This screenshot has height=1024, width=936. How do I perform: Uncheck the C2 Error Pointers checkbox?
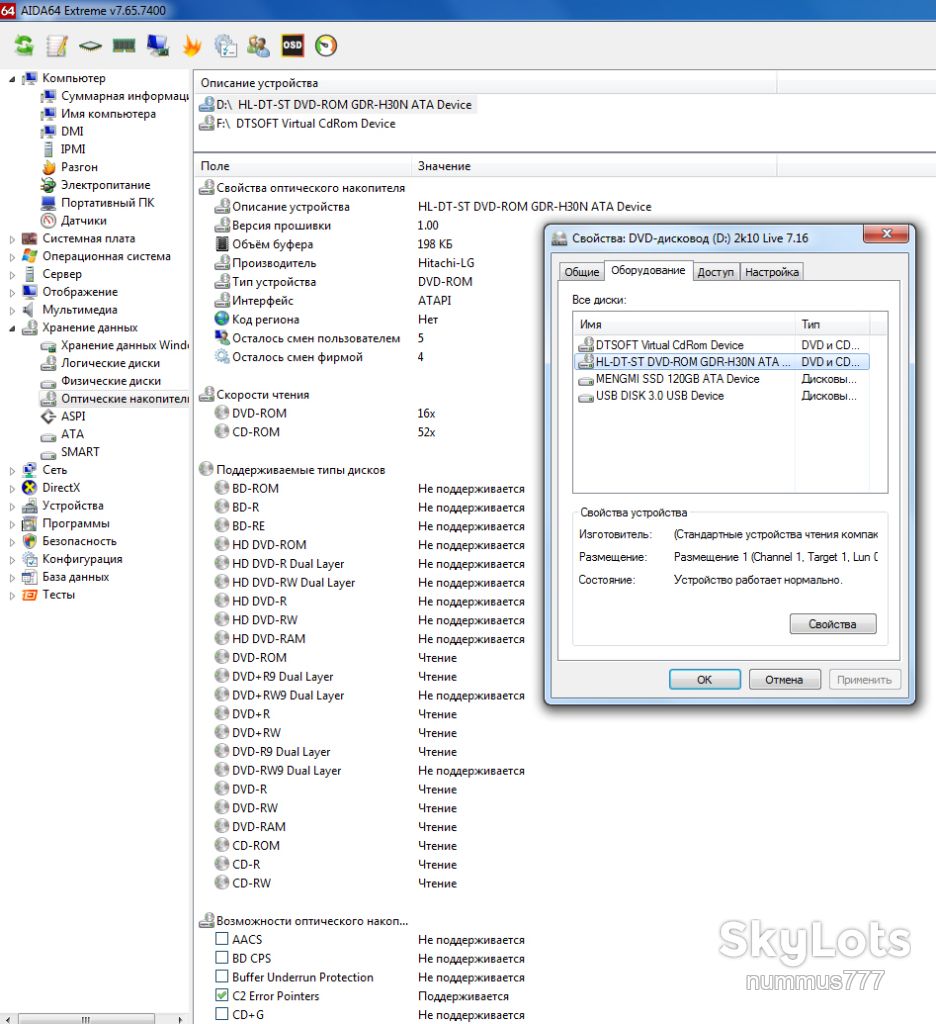coord(221,995)
